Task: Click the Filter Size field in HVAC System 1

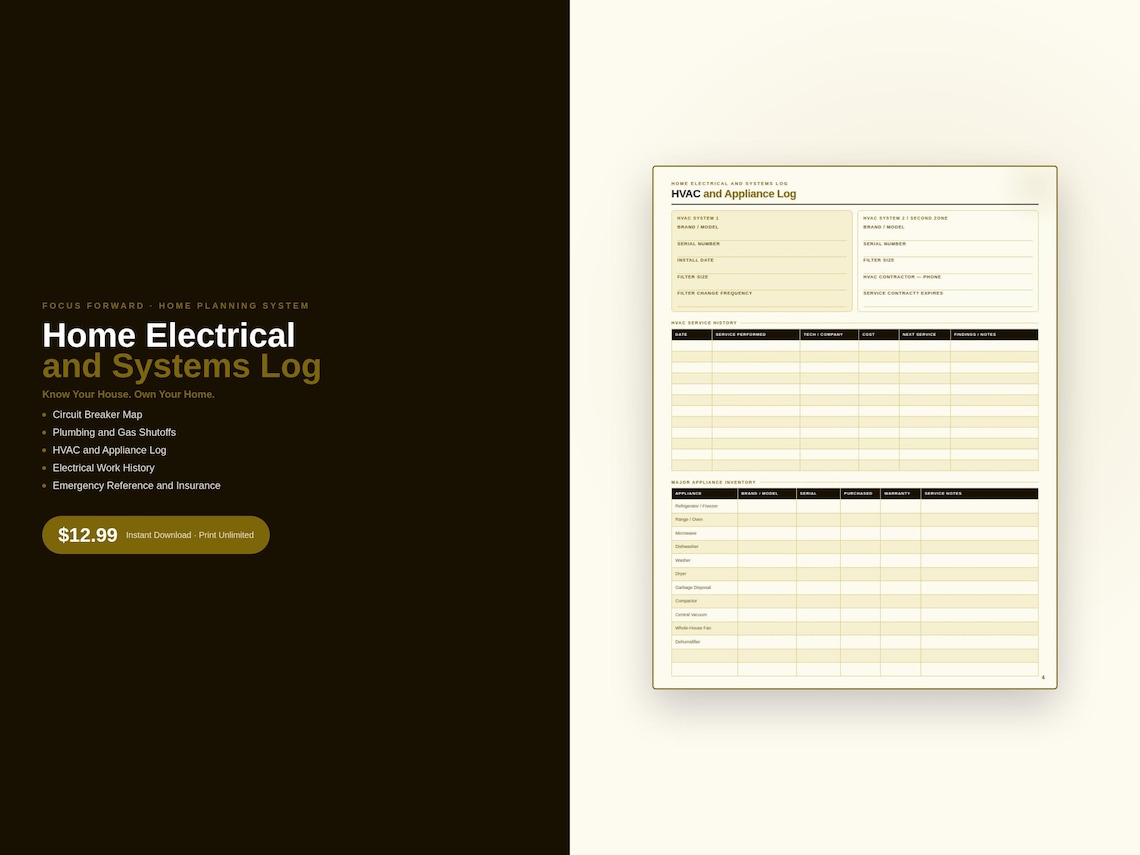Action: pyautogui.click(x=761, y=283)
